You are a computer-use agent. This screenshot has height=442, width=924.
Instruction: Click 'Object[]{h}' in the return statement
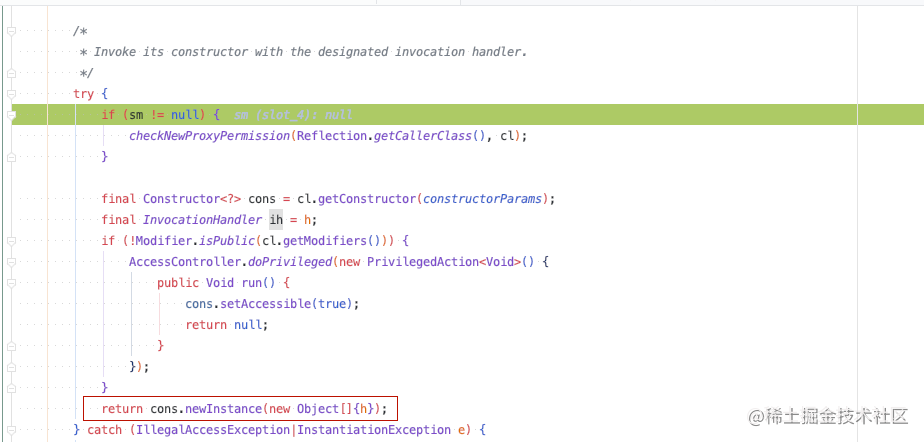coord(335,409)
